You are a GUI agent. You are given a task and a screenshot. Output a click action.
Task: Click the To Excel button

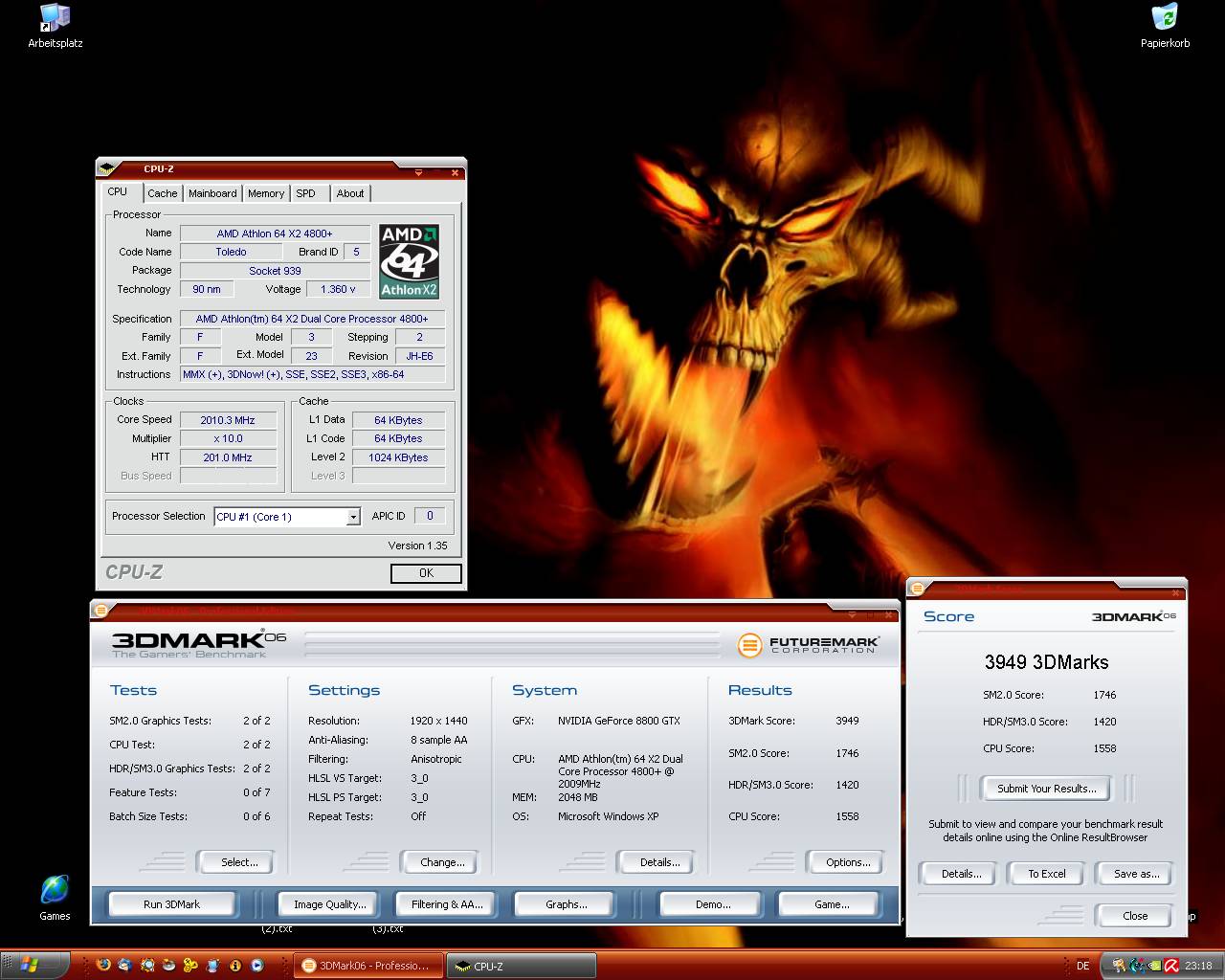(1046, 874)
